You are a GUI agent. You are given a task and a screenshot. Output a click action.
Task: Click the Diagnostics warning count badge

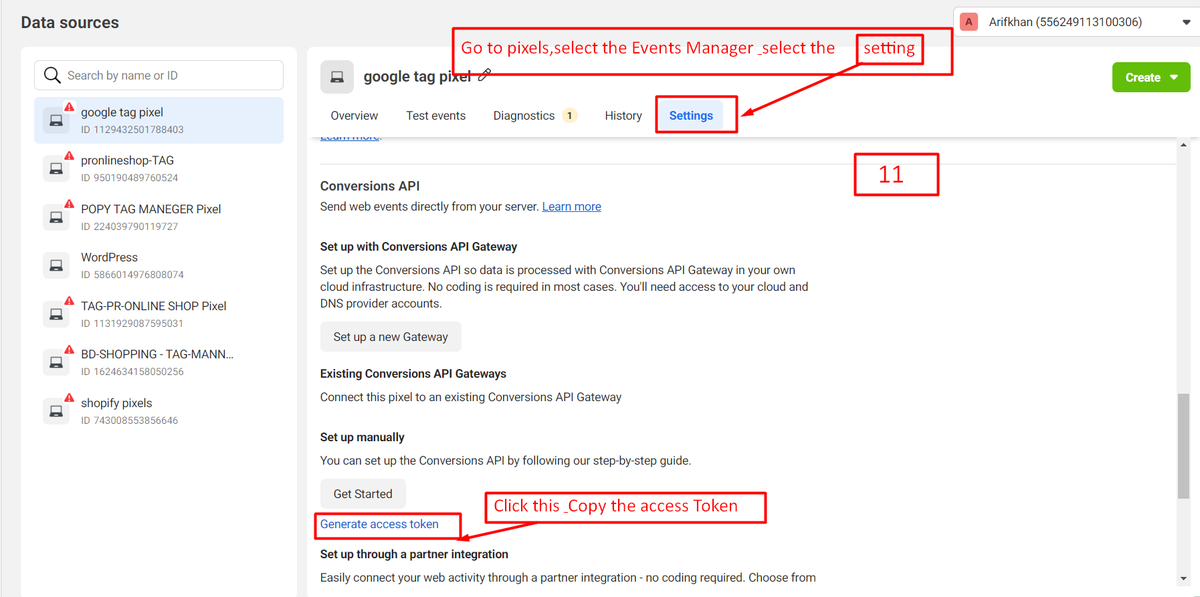569,116
